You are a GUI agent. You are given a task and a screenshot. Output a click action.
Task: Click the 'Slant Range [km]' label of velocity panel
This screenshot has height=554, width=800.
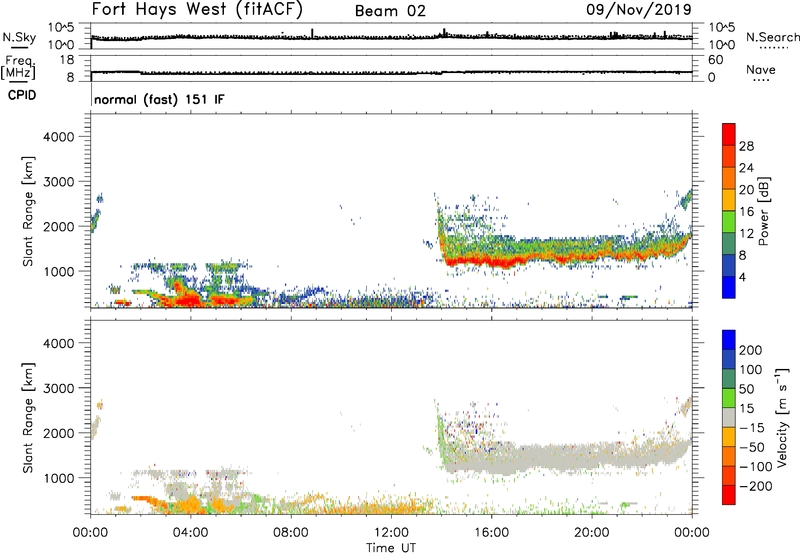28,418
